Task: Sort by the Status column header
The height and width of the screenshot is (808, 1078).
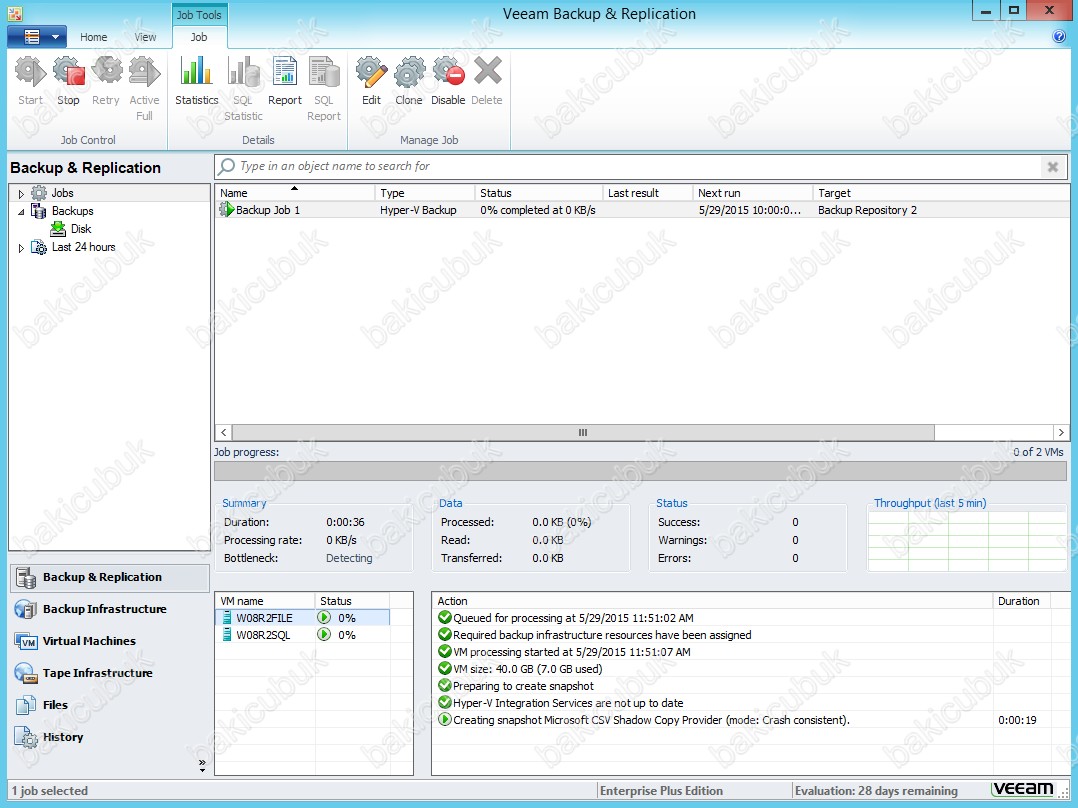Action: click(539, 193)
